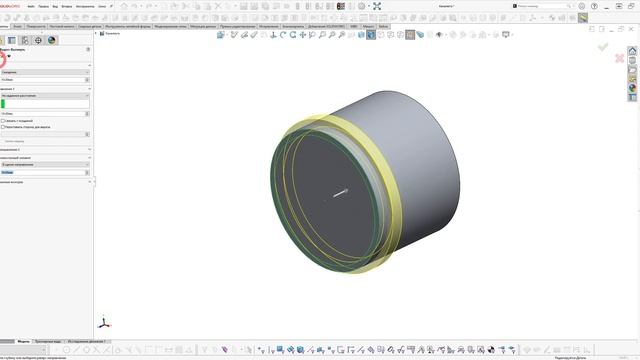Select the Pan view tool icon

[x=302, y=35]
